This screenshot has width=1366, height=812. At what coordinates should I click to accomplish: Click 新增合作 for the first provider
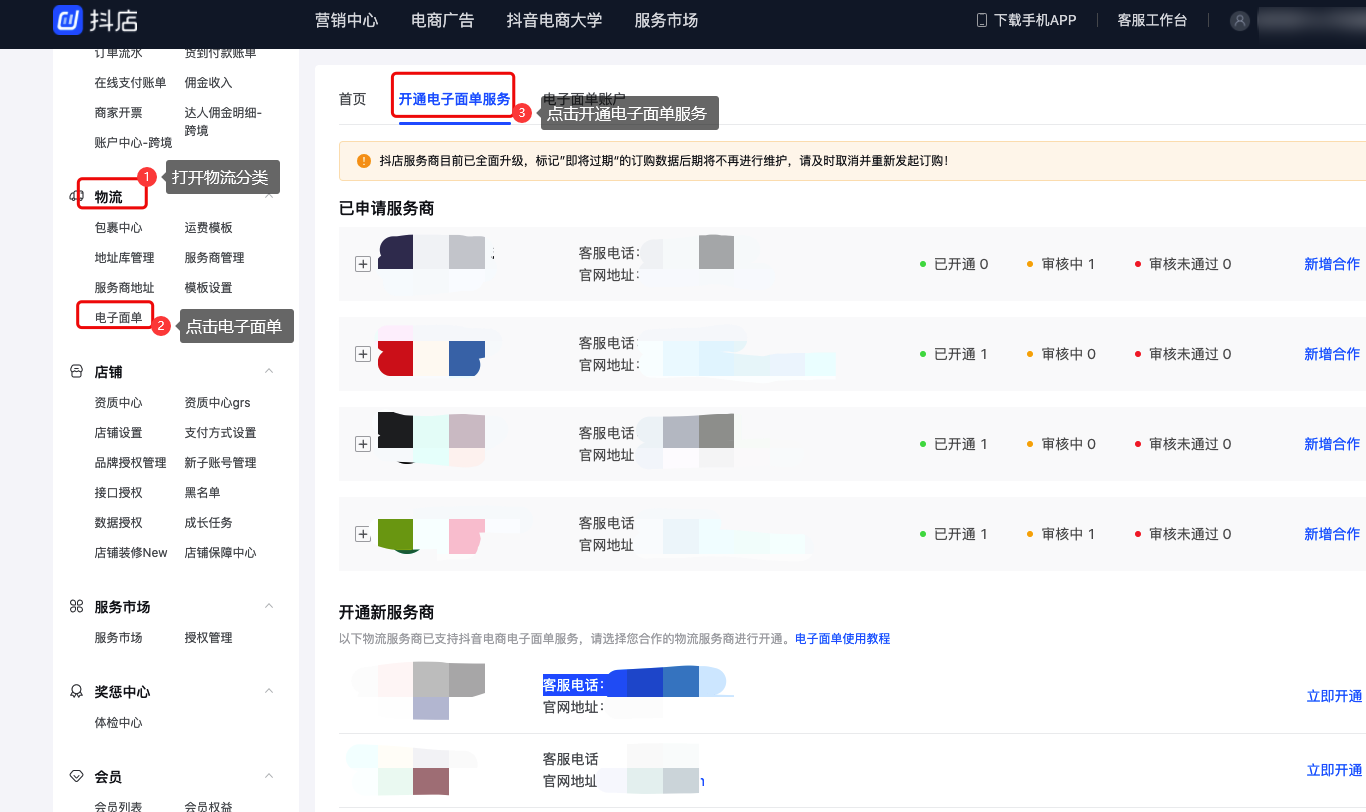[1332, 264]
